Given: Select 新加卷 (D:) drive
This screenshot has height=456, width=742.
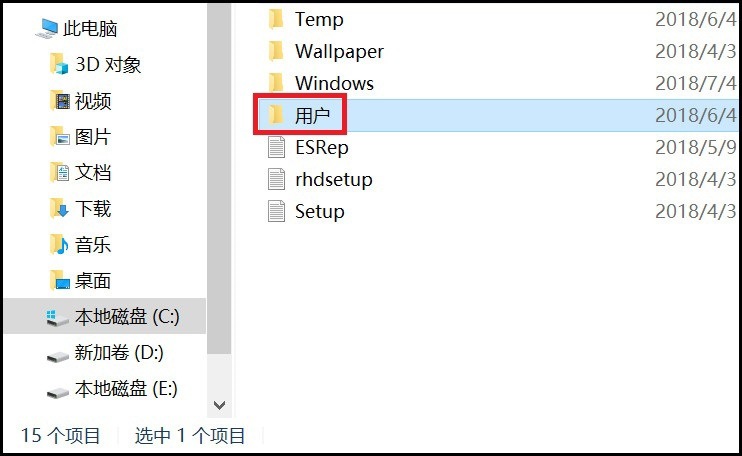Looking at the screenshot, I should (105, 352).
